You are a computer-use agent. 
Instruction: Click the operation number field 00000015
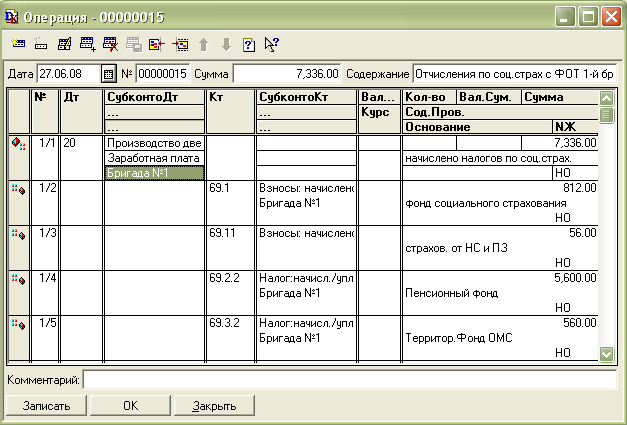[x=160, y=74]
